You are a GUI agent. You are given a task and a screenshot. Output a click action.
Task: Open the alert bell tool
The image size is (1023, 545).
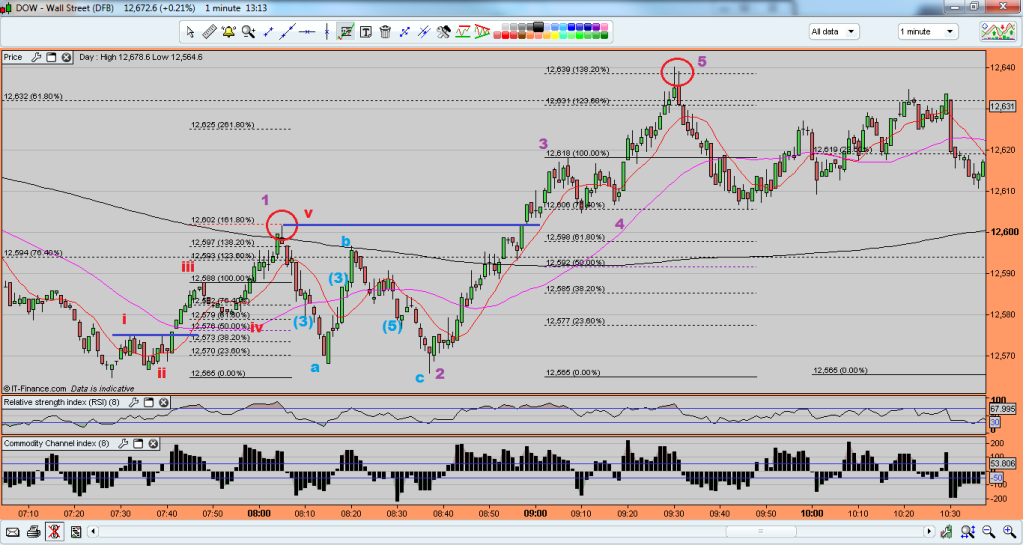click(228, 31)
